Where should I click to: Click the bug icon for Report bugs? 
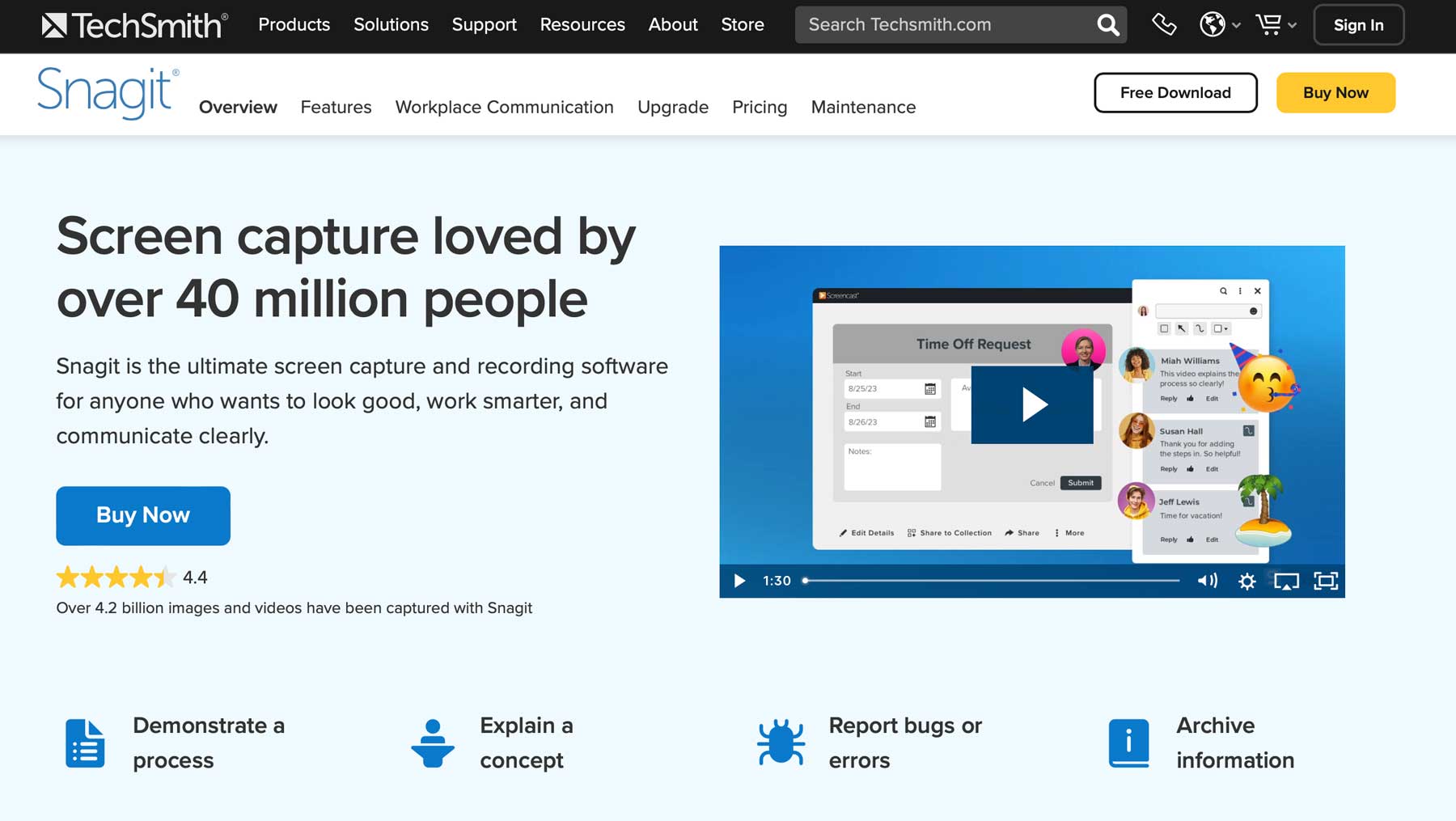(781, 743)
